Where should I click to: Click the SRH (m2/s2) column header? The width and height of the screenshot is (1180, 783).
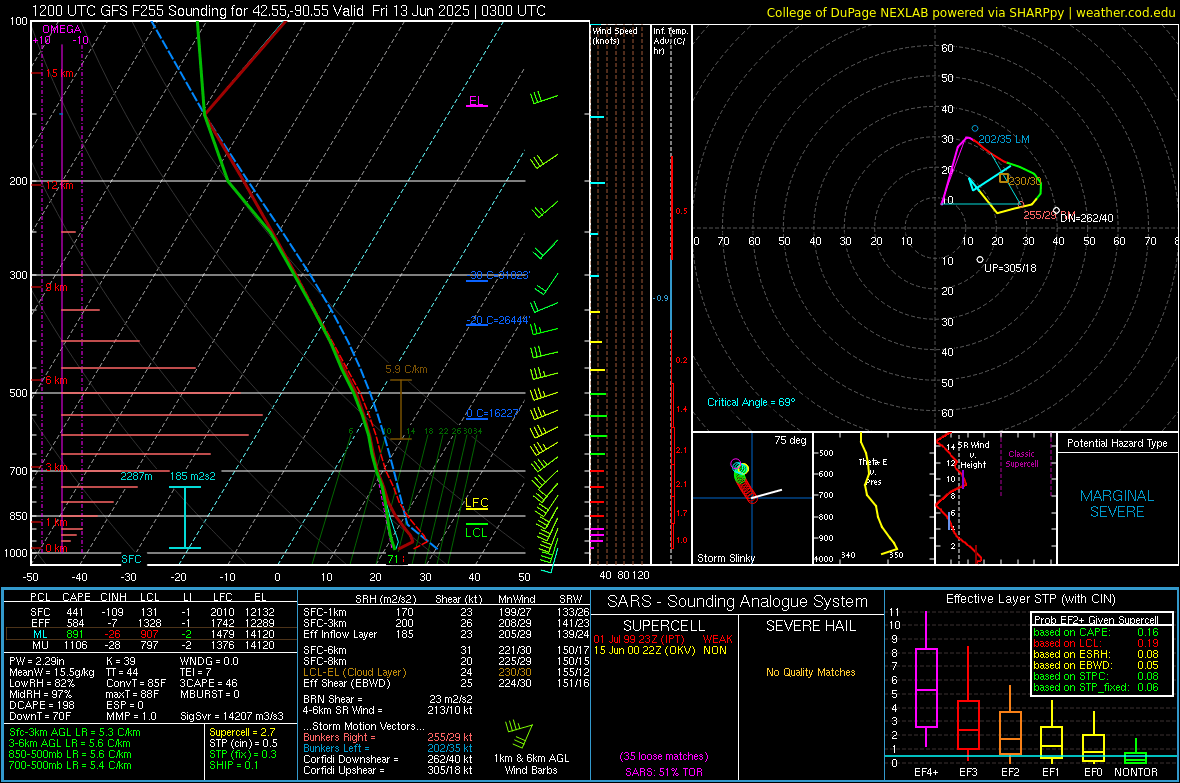pyautogui.click(x=384, y=599)
